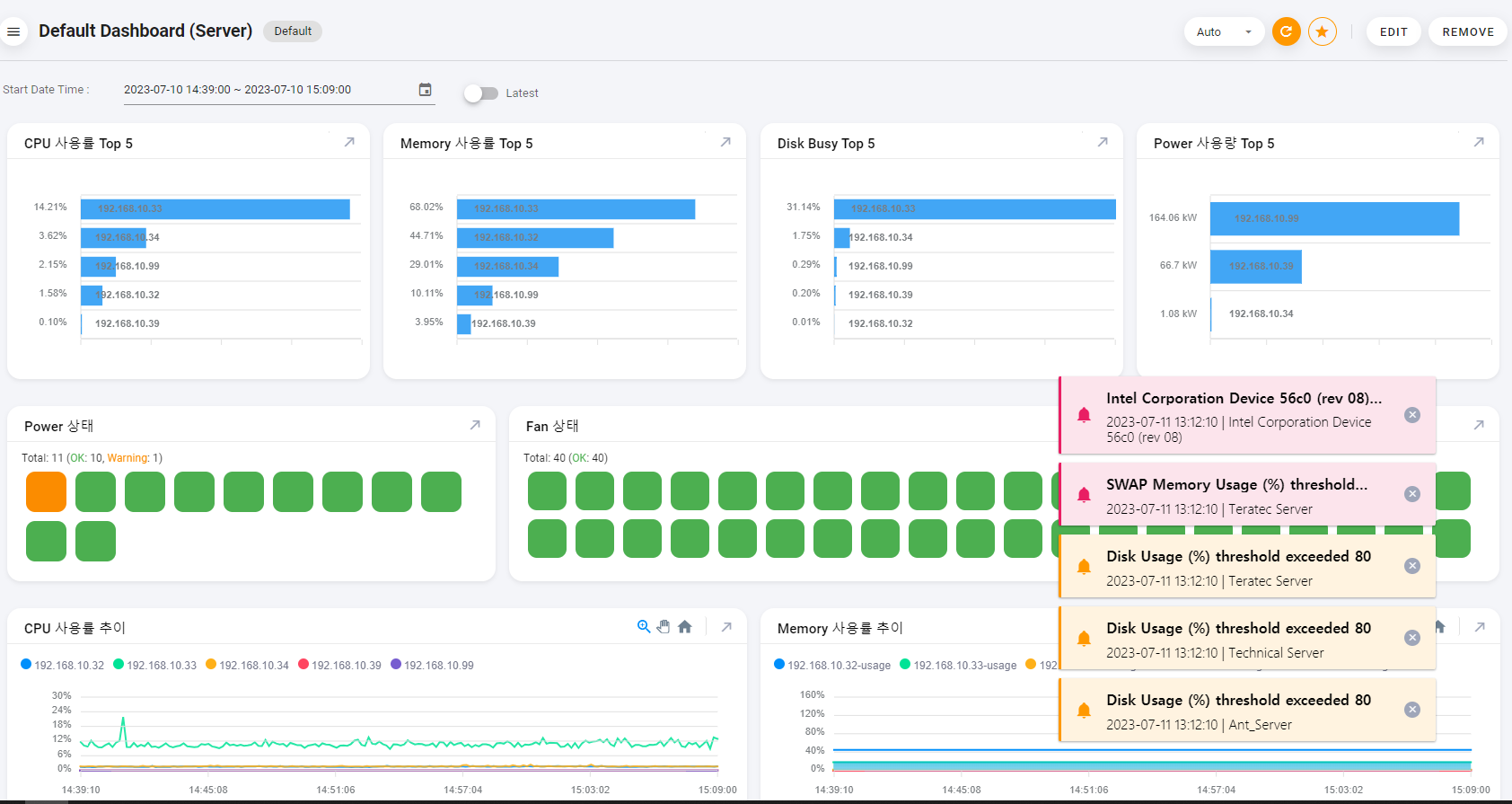
Task: Toggle 192.168.10.99 series in CPU legend
Action: [432, 665]
